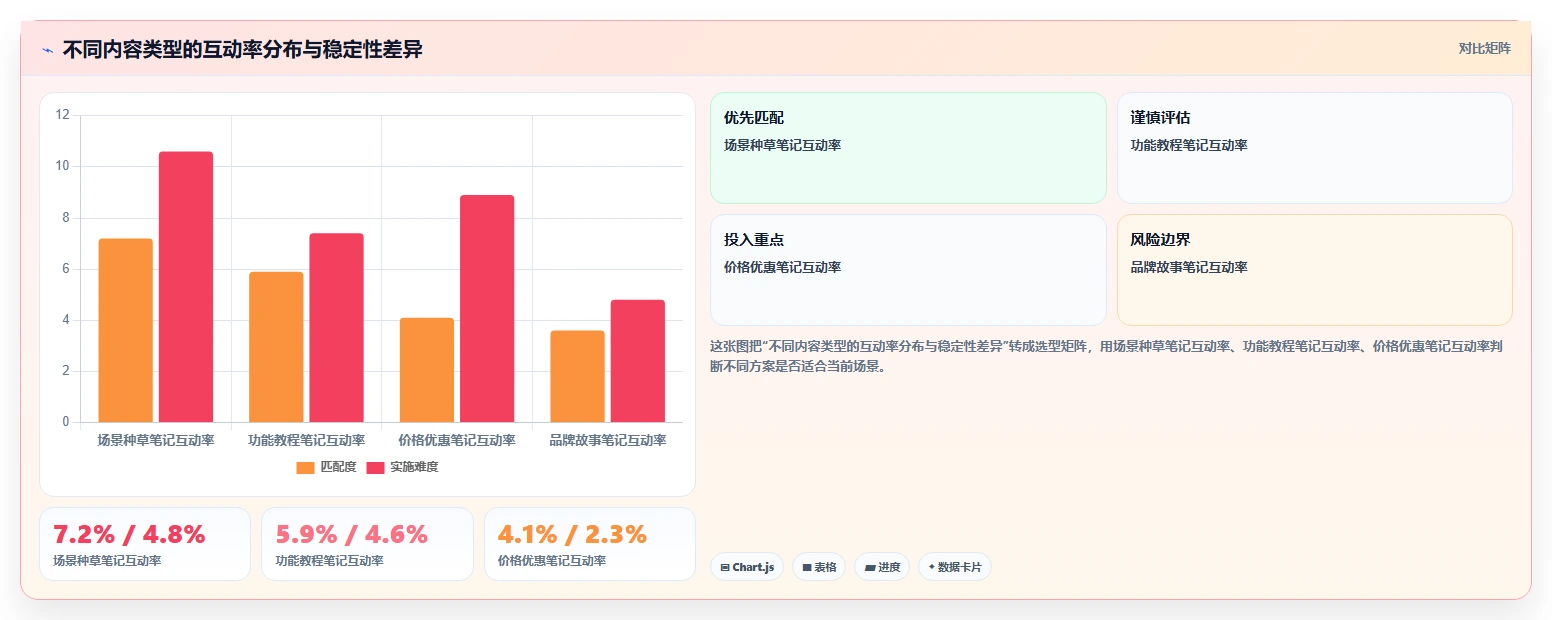The width and height of the screenshot is (1552, 620).
Task: Click the red 实施难度 bar for 品牌故事笔记互动率
Action: click(x=637, y=361)
